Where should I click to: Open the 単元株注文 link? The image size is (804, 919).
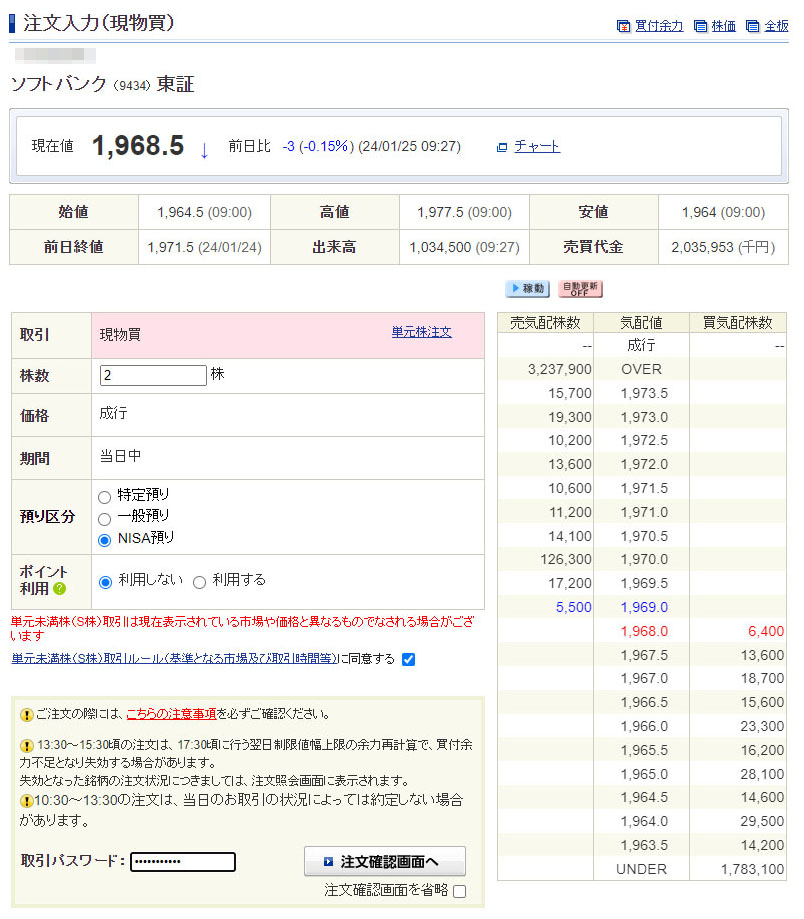421,332
